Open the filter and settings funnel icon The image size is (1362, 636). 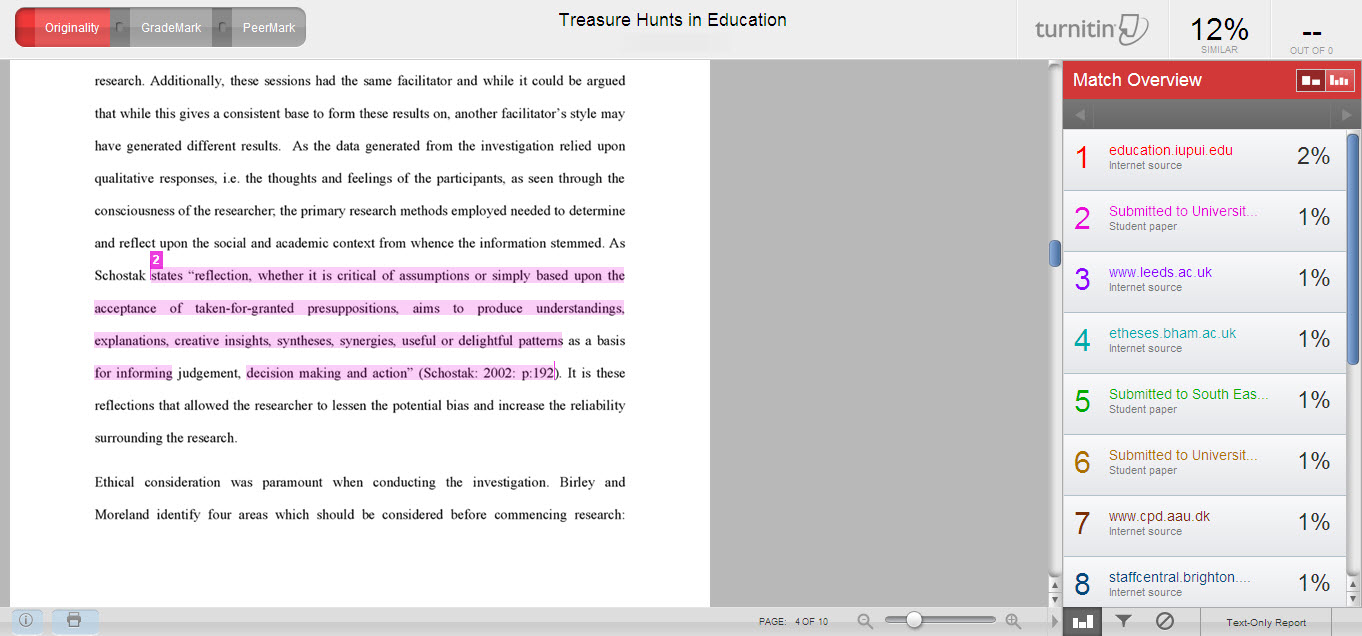(1123, 621)
